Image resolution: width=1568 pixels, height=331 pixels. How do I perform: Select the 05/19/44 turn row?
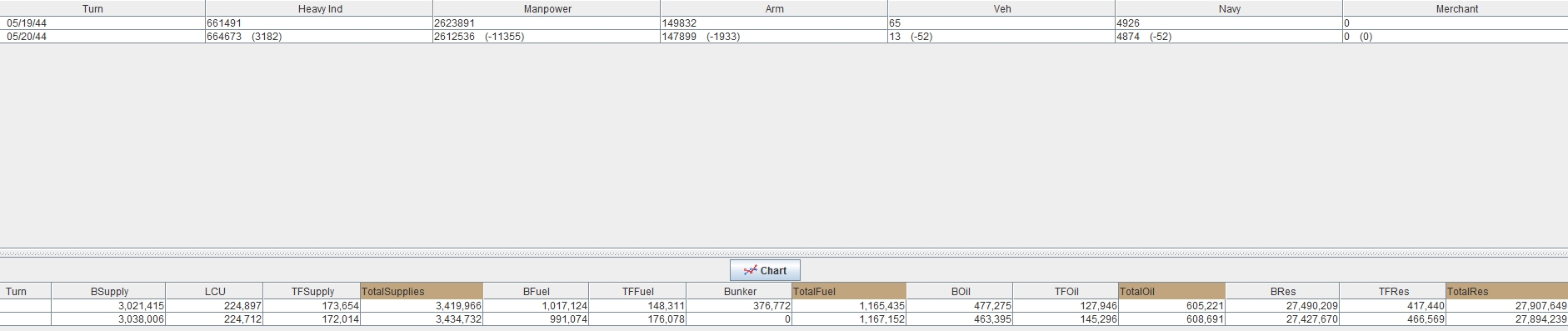tap(784, 23)
